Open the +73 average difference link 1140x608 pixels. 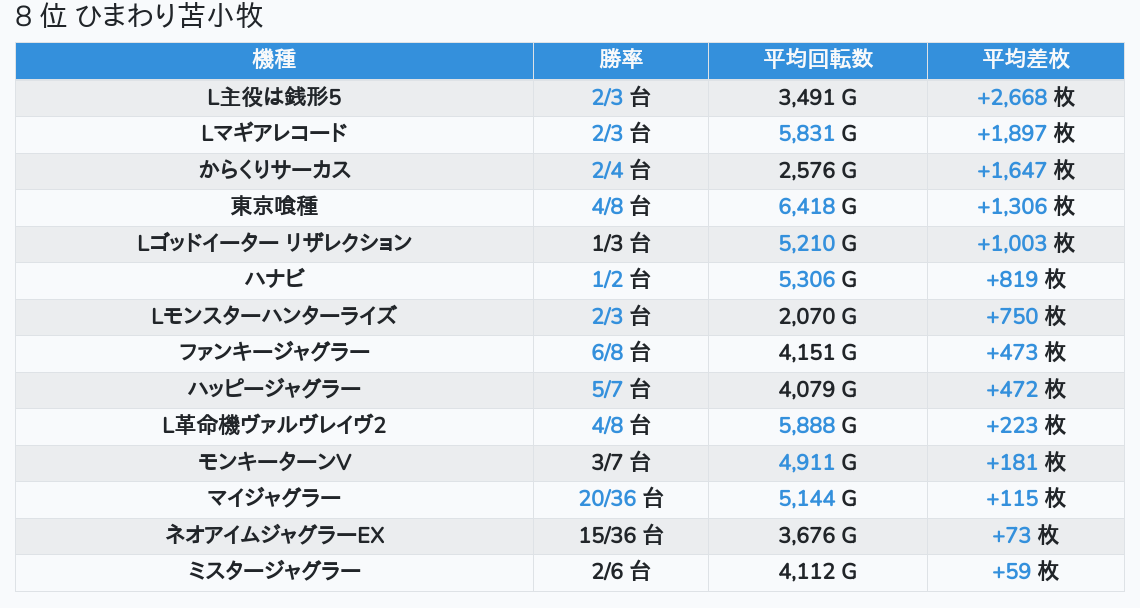pos(1011,536)
